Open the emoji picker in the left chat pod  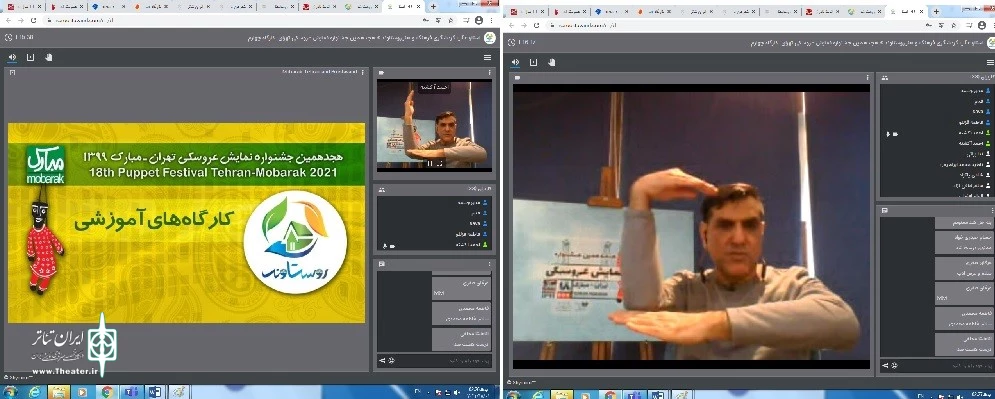[391, 360]
